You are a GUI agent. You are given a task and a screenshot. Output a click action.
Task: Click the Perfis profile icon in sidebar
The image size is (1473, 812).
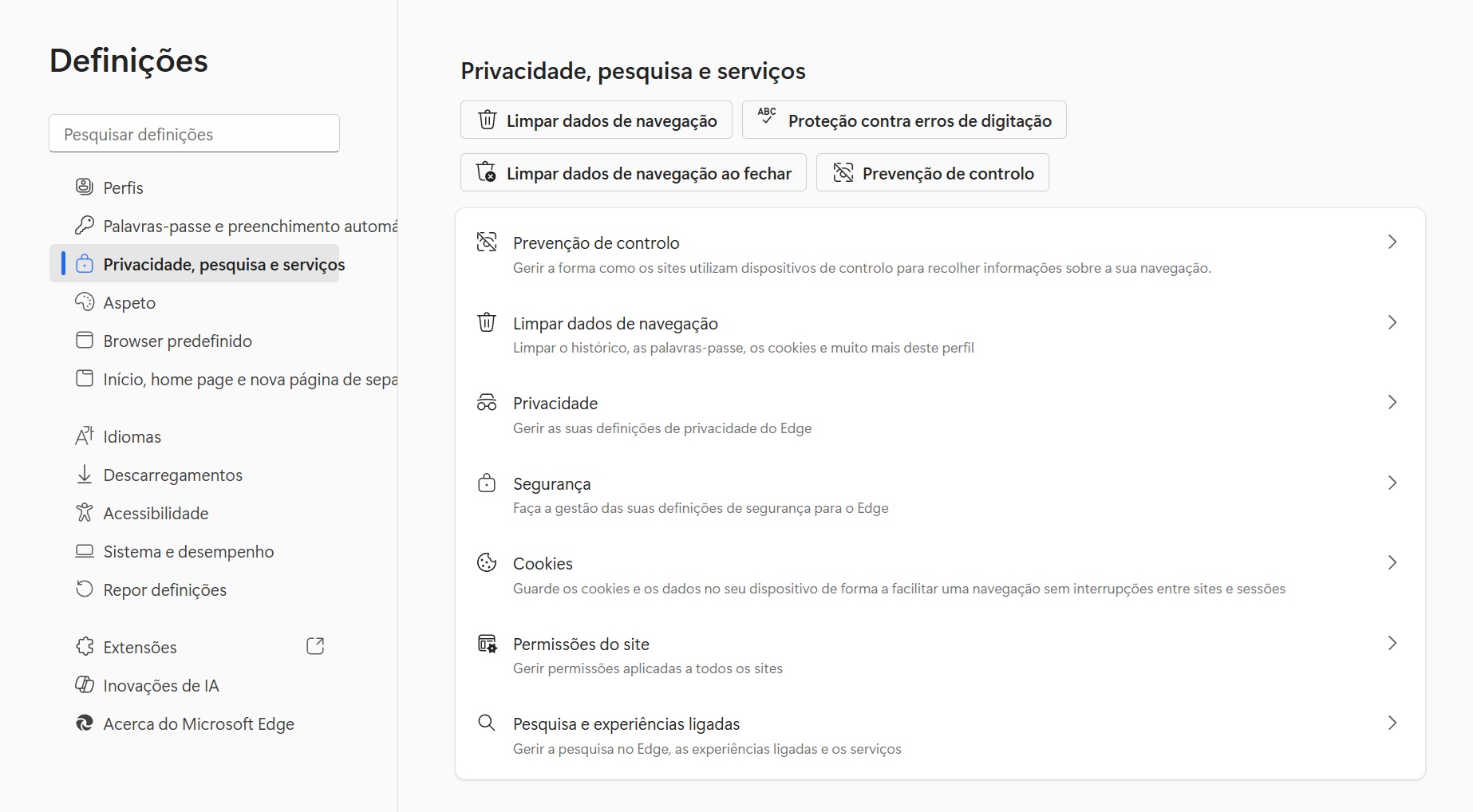(84, 187)
